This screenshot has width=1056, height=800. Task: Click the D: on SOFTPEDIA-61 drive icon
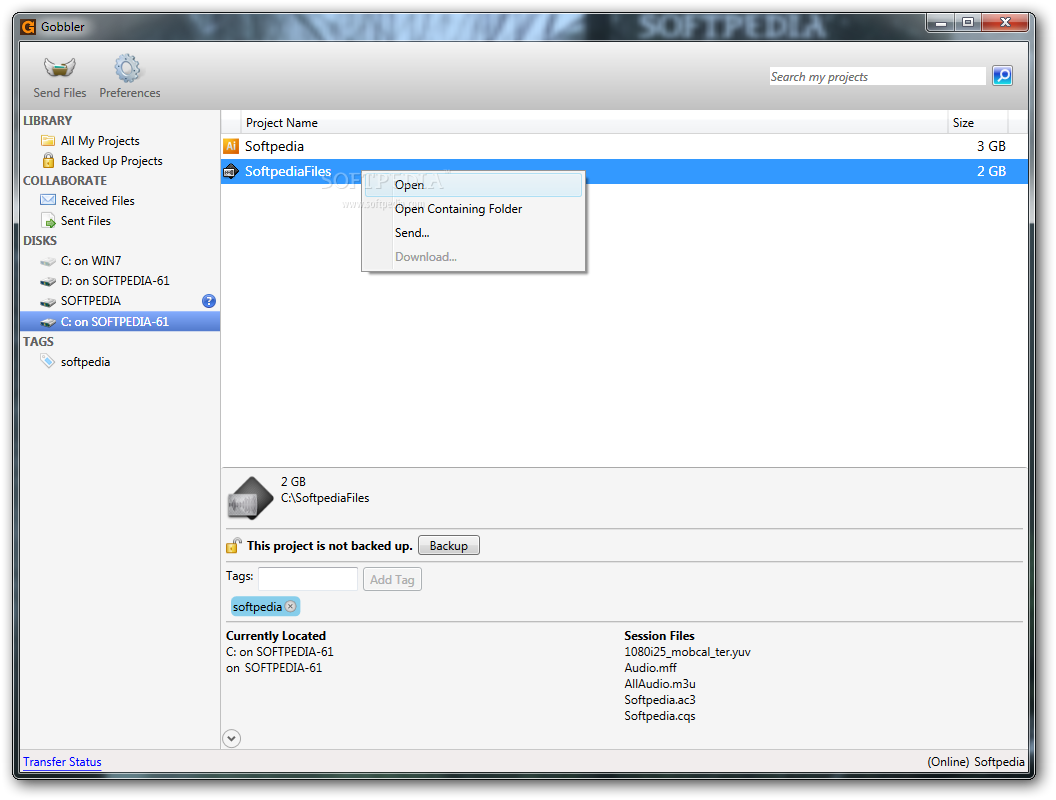click(x=48, y=281)
